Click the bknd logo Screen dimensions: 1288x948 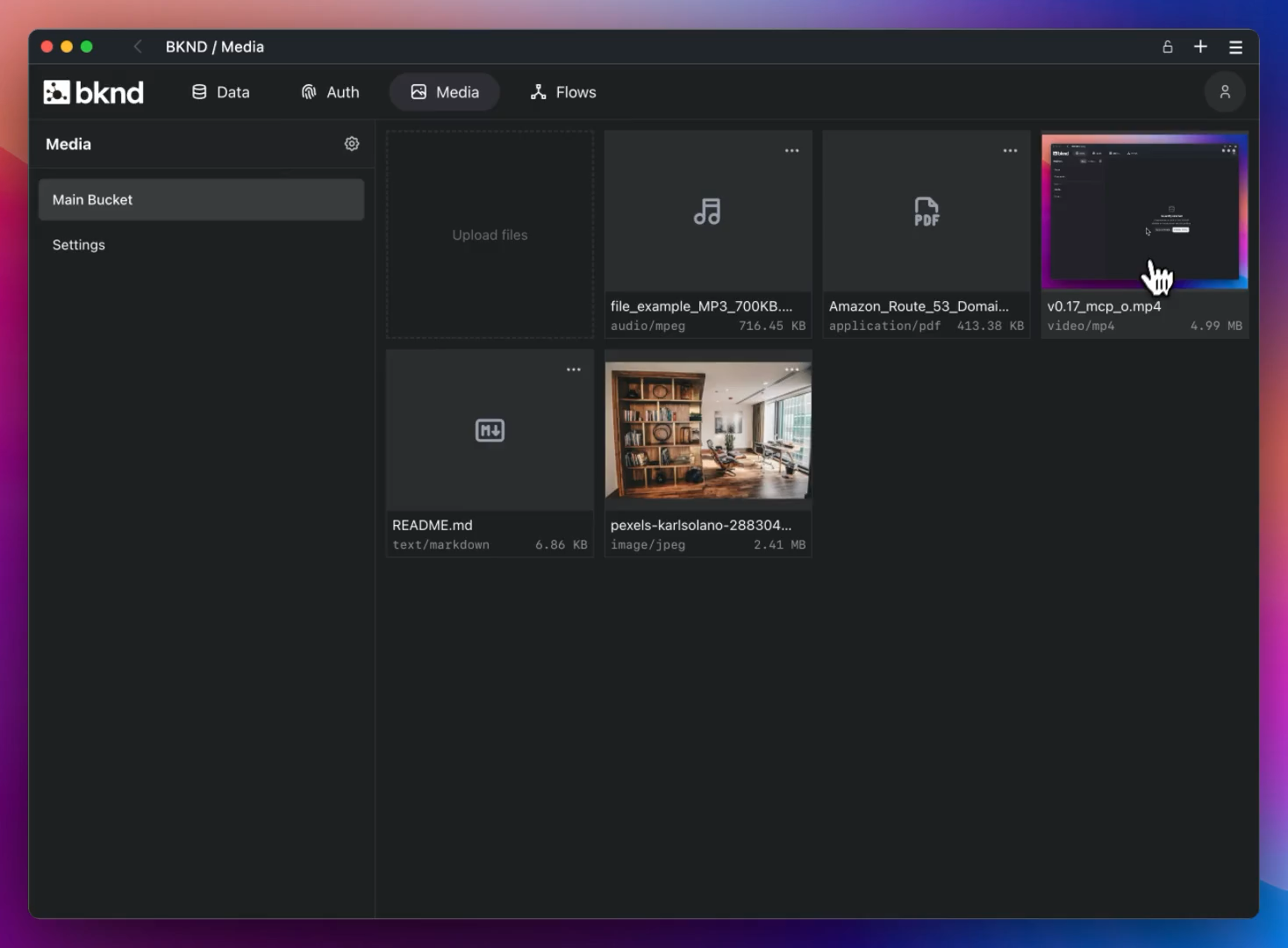[x=94, y=92]
